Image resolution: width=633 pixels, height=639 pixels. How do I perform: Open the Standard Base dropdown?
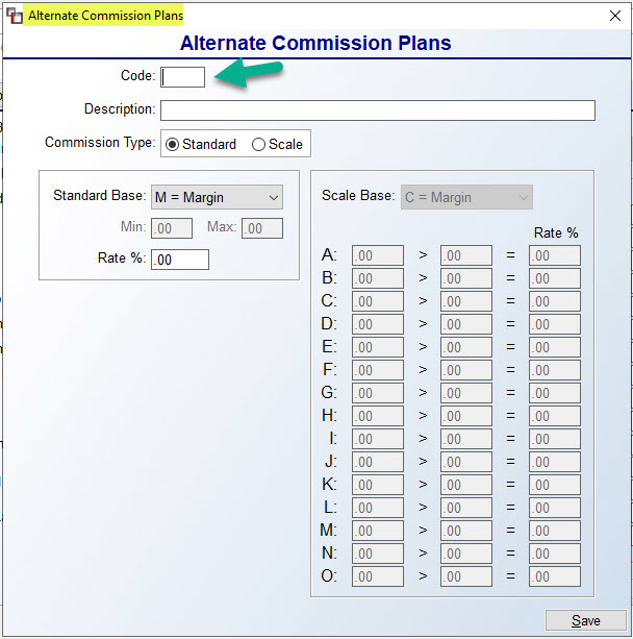click(216, 197)
